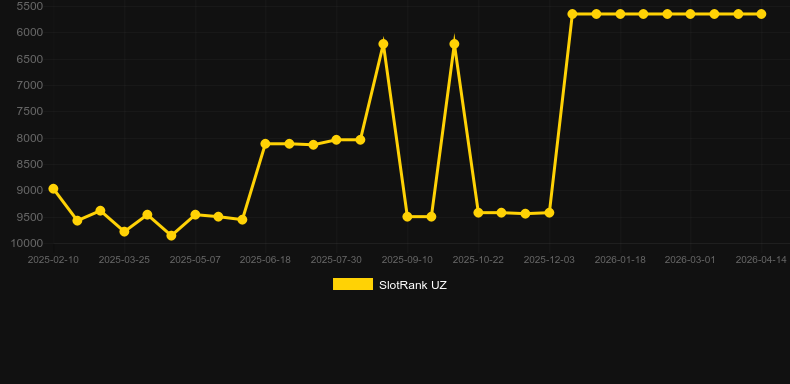Toggle the SlotRank UZ legend entry
The height and width of the screenshot is (384, 790).
tap(389, 285)
